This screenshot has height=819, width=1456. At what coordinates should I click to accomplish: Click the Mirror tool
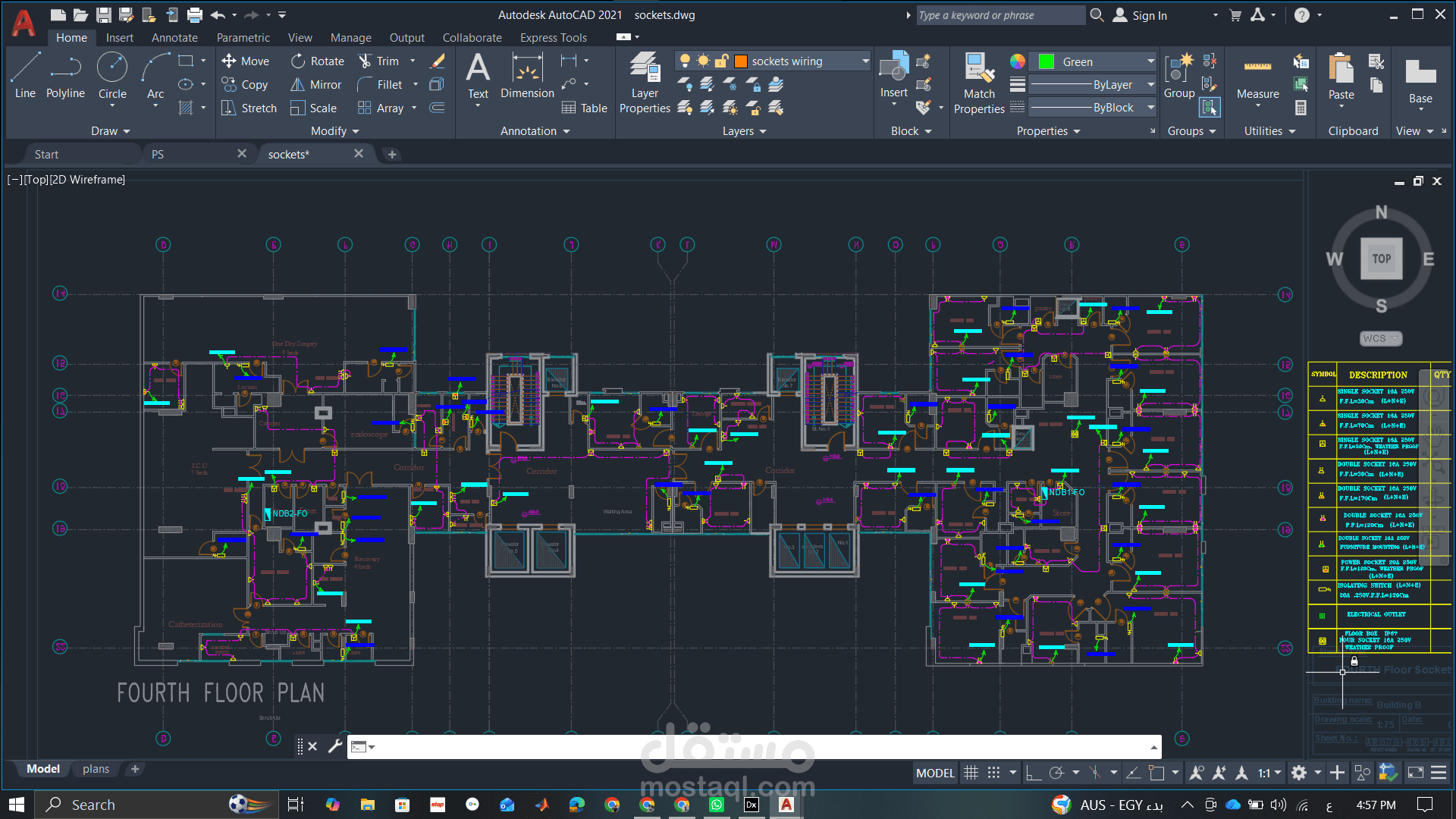click(316, 84)
